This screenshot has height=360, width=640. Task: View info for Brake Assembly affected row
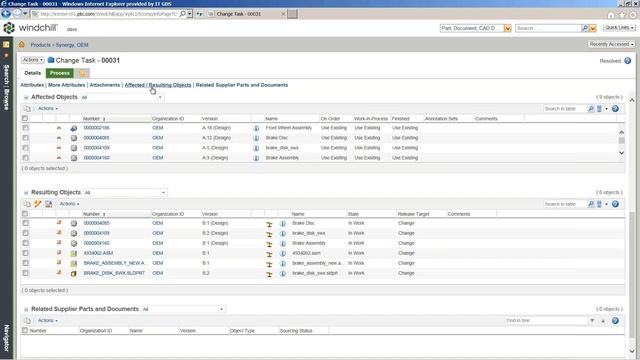(256, 158)
